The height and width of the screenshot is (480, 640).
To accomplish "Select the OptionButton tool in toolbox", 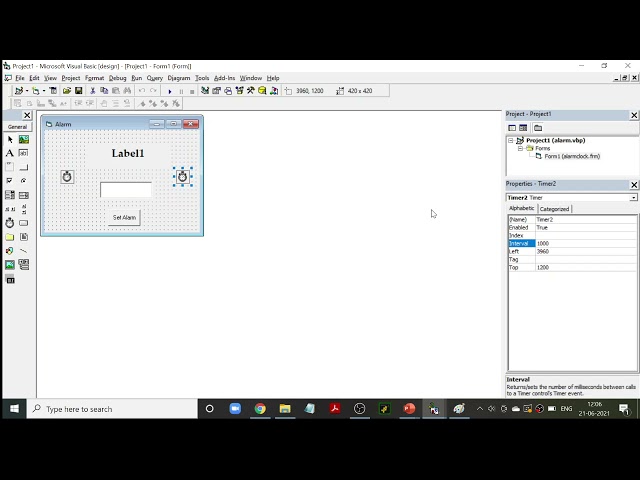I will click(x=24, y=181).
